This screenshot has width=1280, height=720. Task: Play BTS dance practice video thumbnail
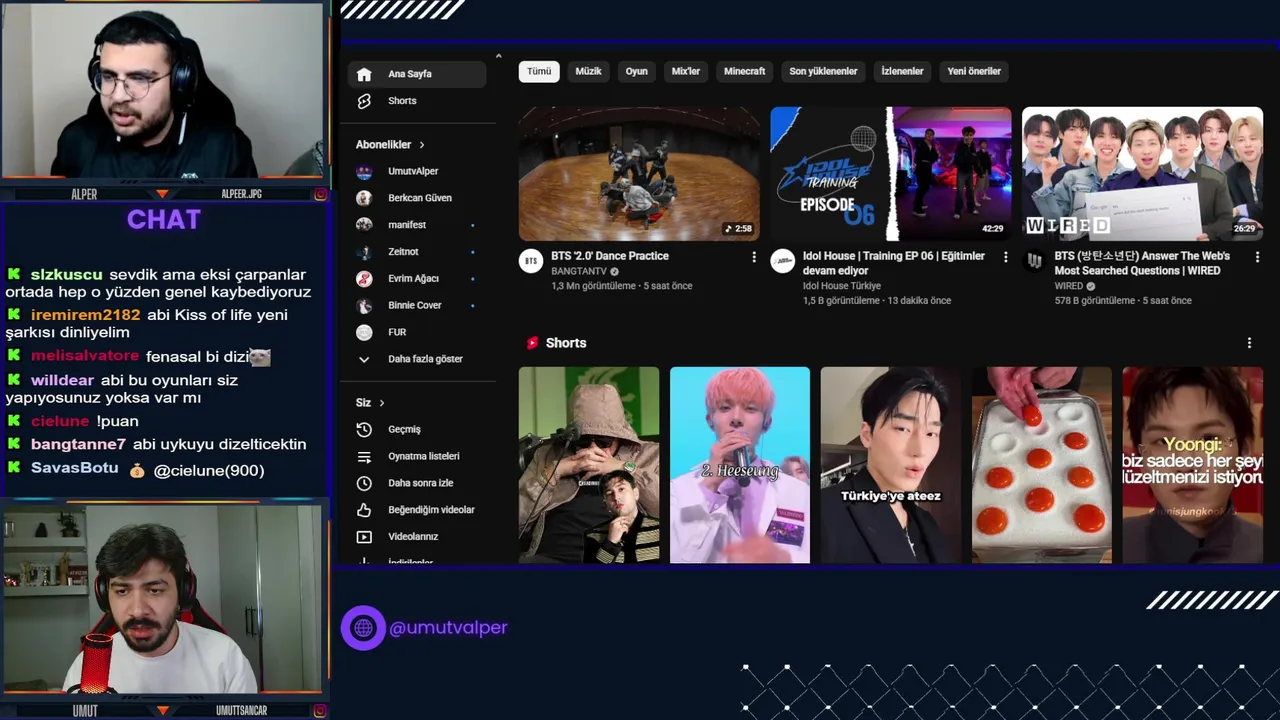(639, 174)
